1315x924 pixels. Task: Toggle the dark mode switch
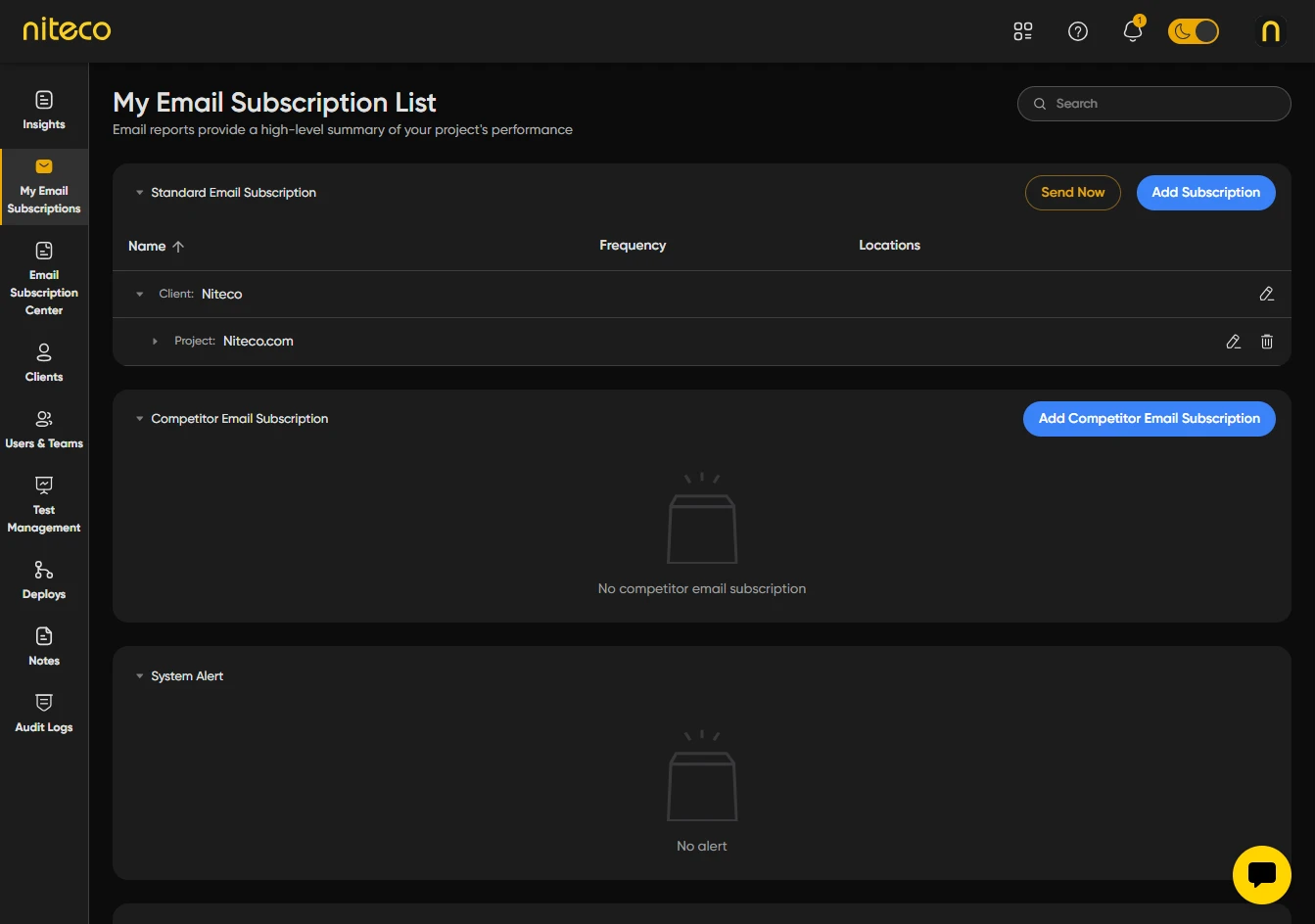point(1194,31)
